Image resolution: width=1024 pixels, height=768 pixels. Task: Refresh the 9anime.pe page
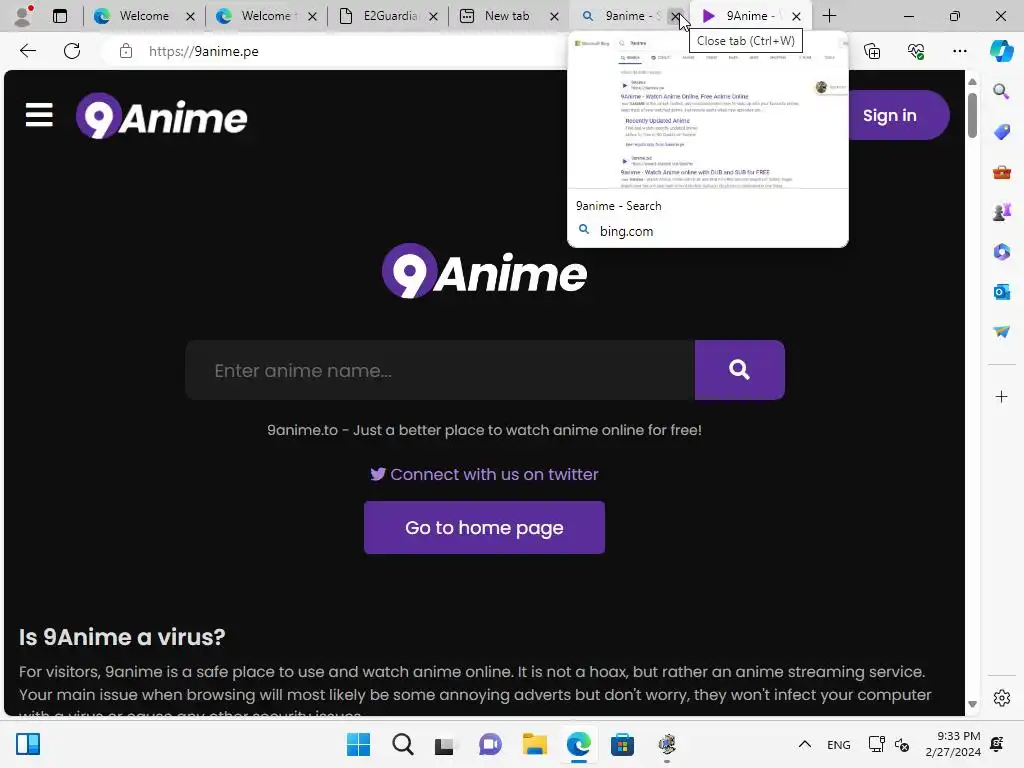tap(72, 51)
